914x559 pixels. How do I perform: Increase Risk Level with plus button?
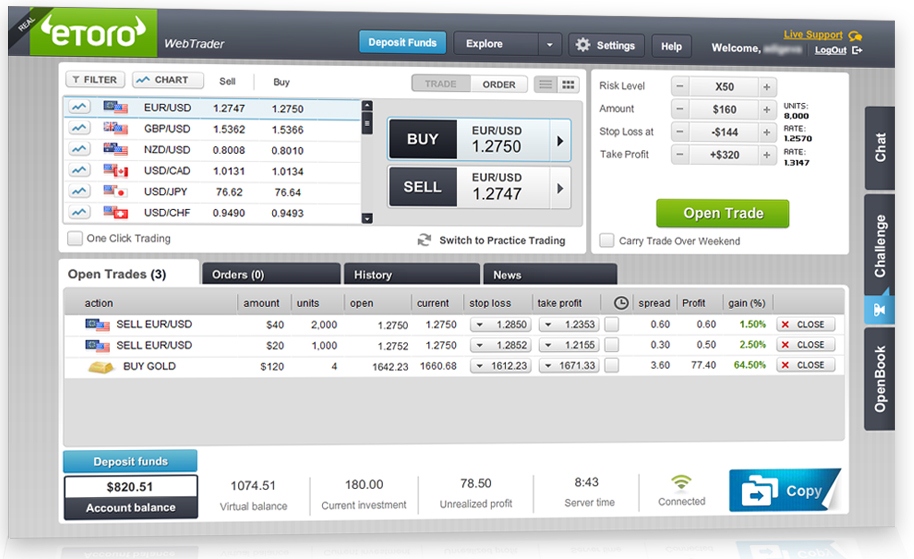tap(767, 87)
